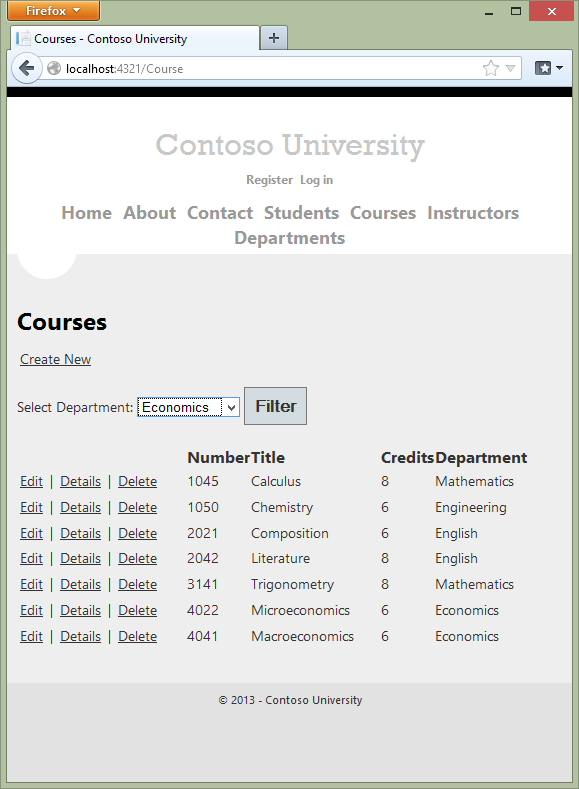The image size is (579, 789).
Task: Maximize the Firefox window
Action: (x=516, y=11)
